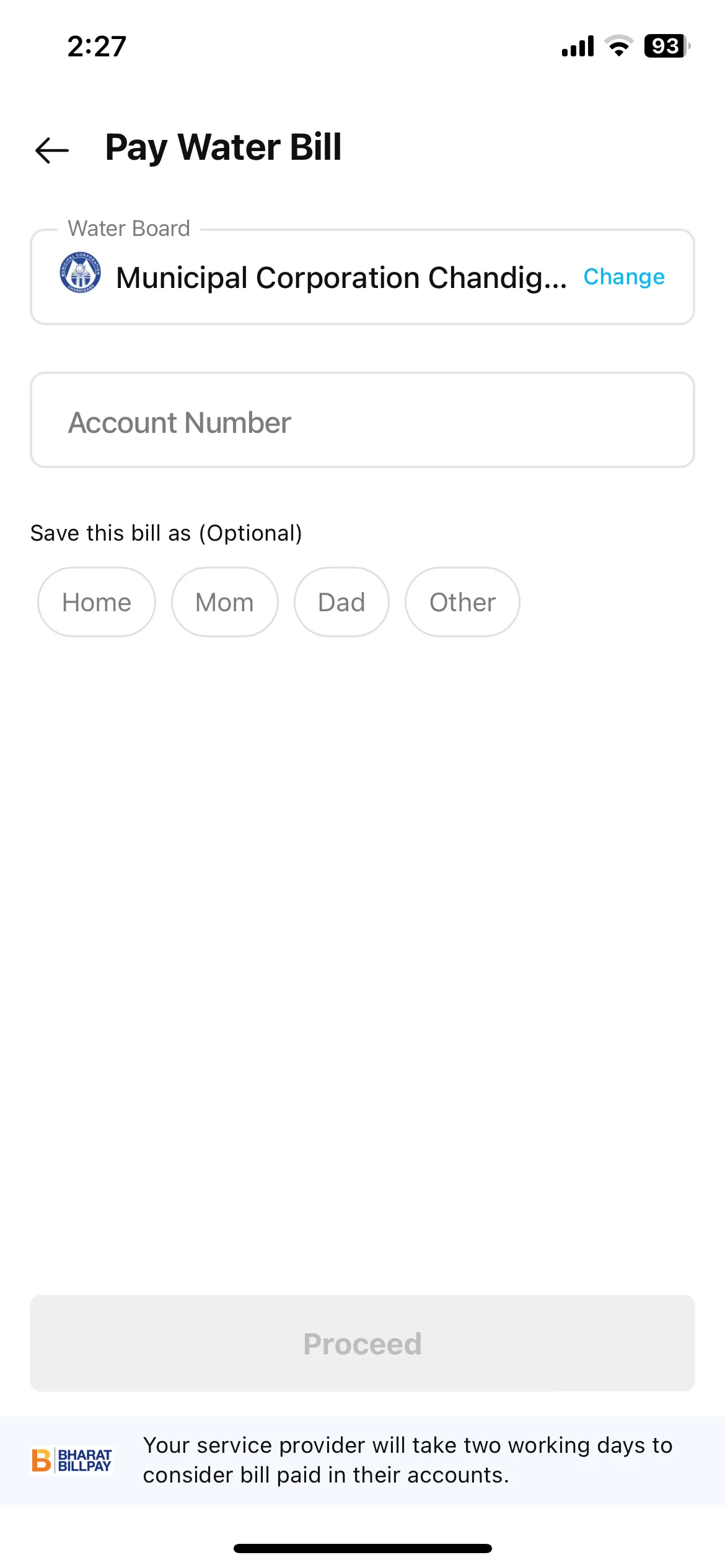The height and width of the screenshot is (1568, 725).
Task: Tap the Bharat BillPay logo
Action: pyautogui.click(x=72, y=1460)
